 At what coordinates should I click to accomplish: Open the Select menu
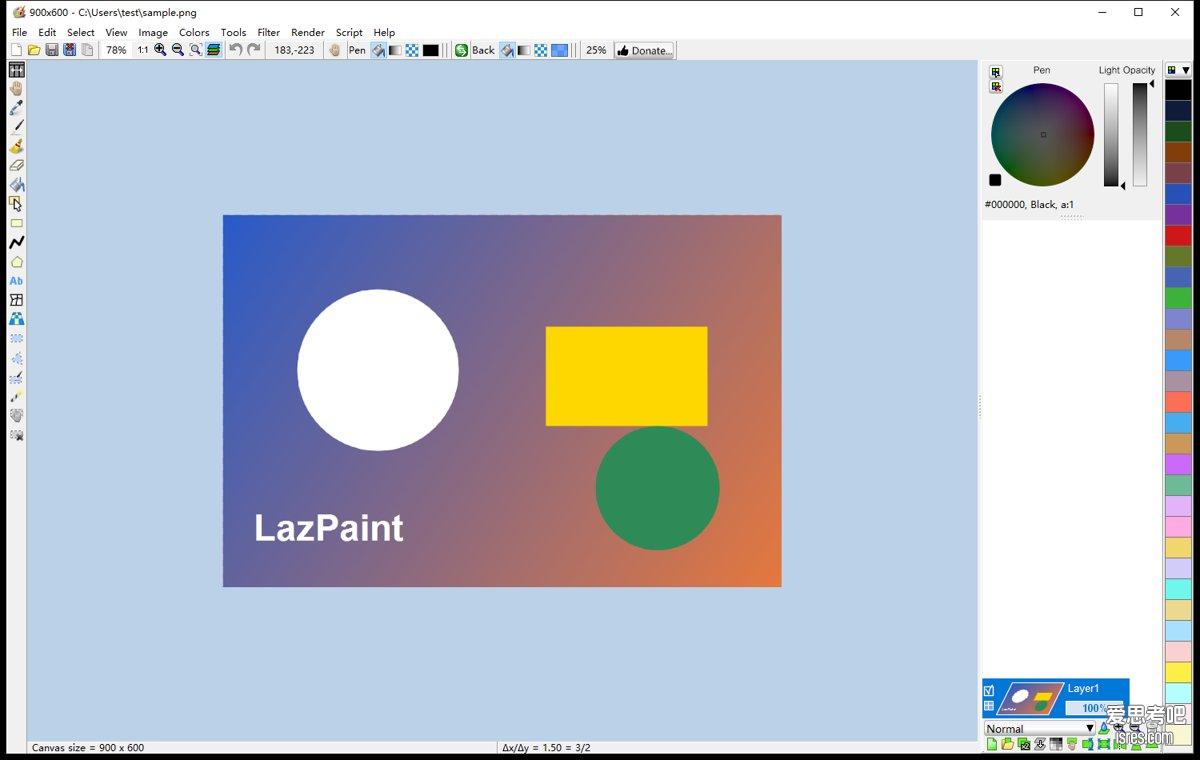coord(81,32)
